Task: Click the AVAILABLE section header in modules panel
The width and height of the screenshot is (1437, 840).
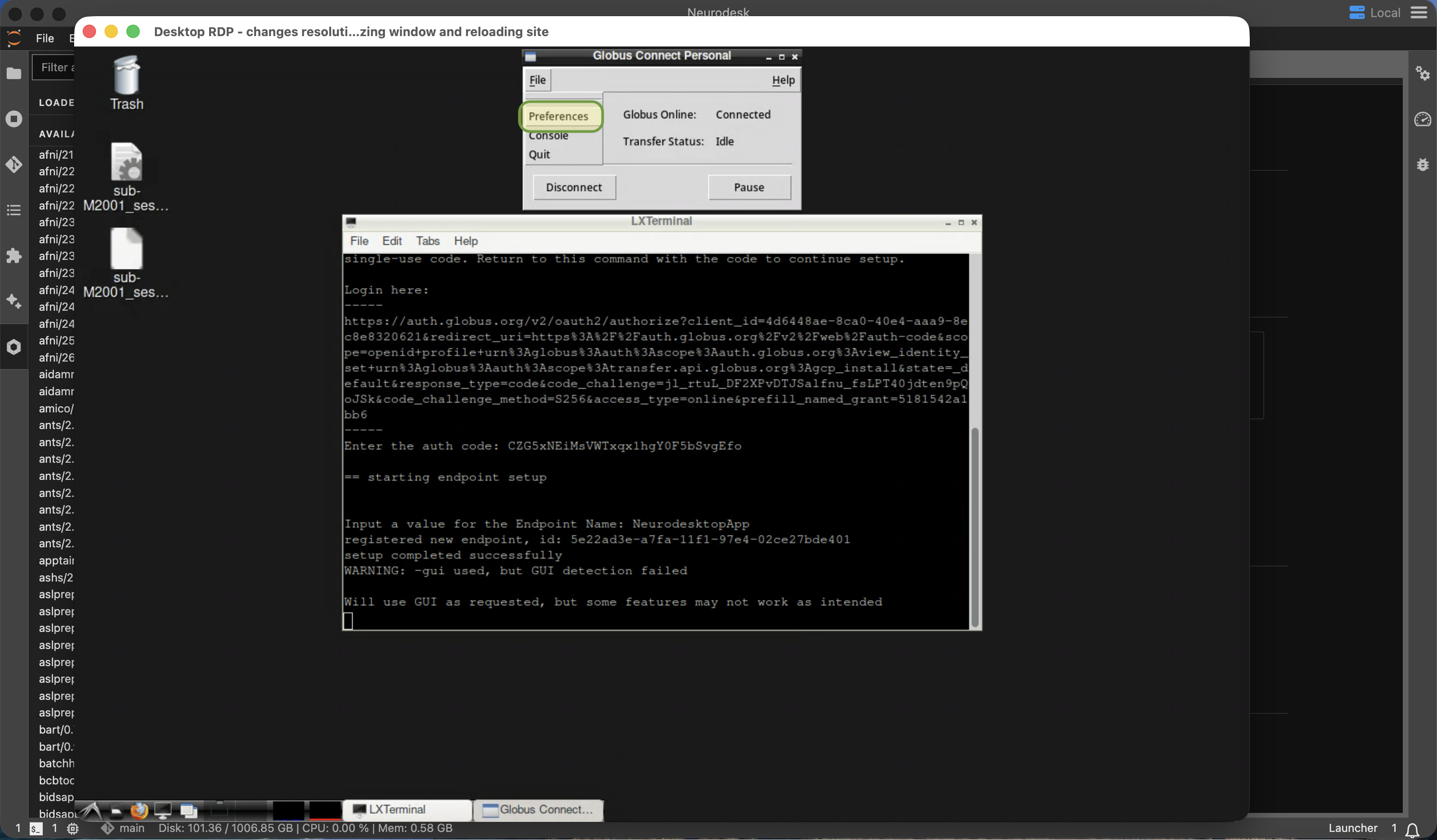Action: tap(56, 134)
